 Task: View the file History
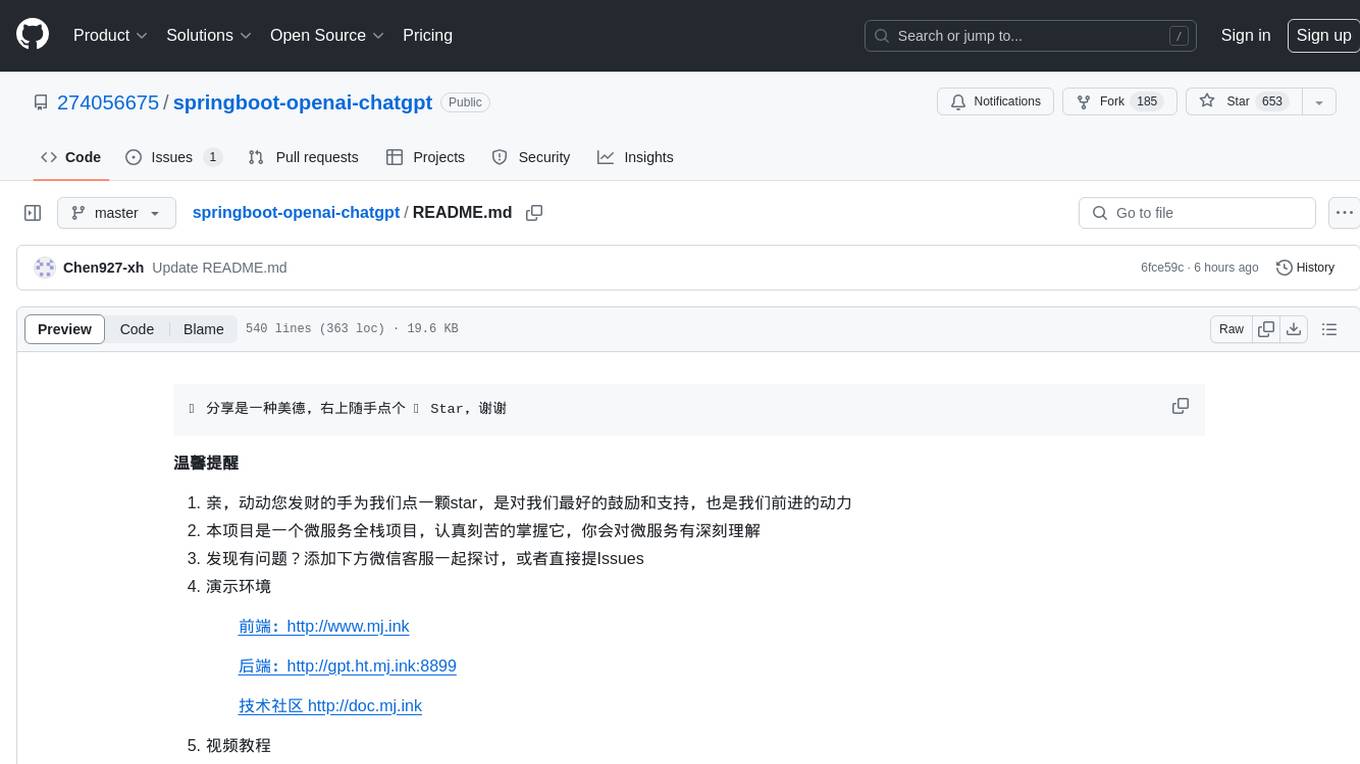1306,268
